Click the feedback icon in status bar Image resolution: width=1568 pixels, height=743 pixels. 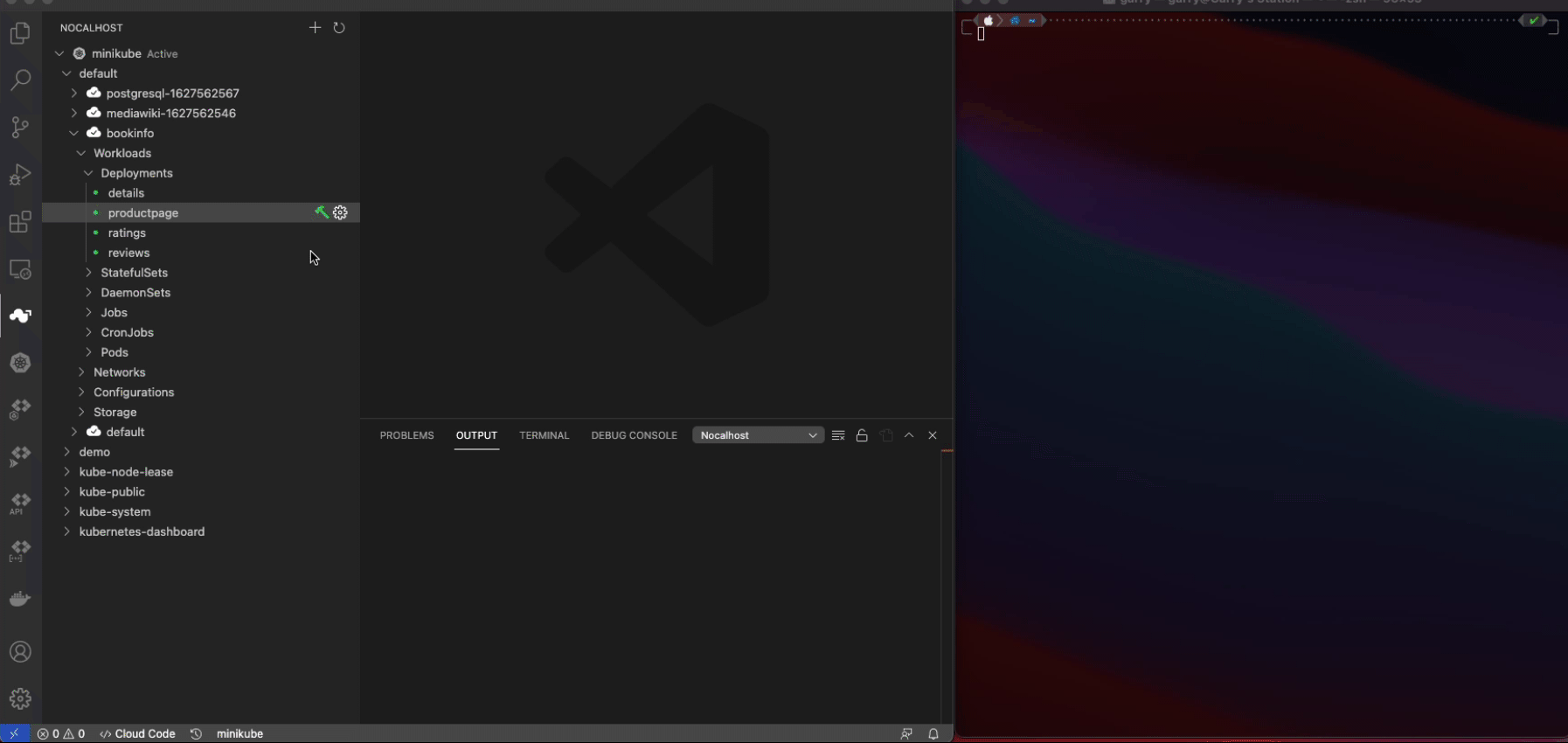(906, 733)
